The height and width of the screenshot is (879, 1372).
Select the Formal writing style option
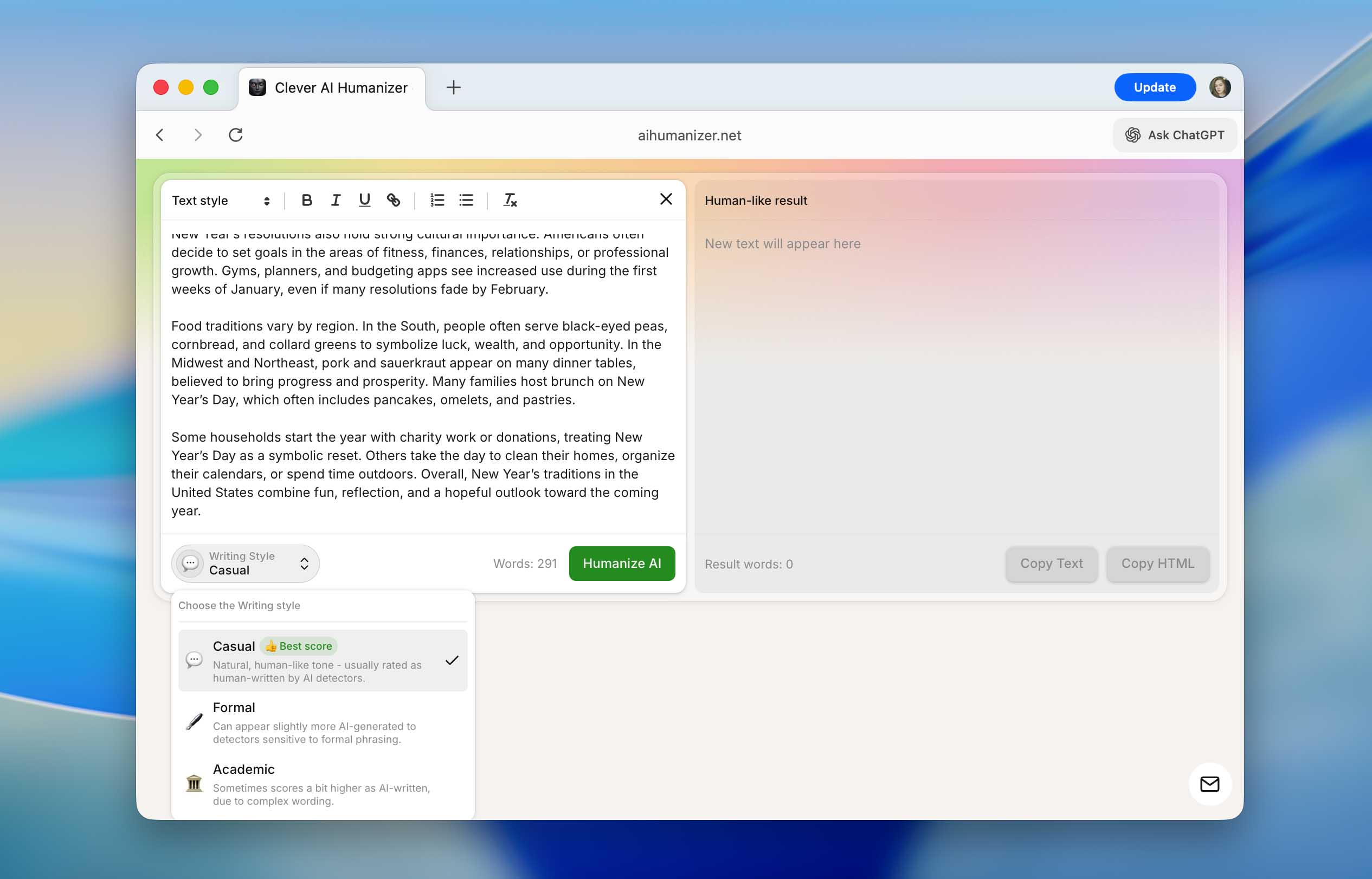[x=323, y=722]
